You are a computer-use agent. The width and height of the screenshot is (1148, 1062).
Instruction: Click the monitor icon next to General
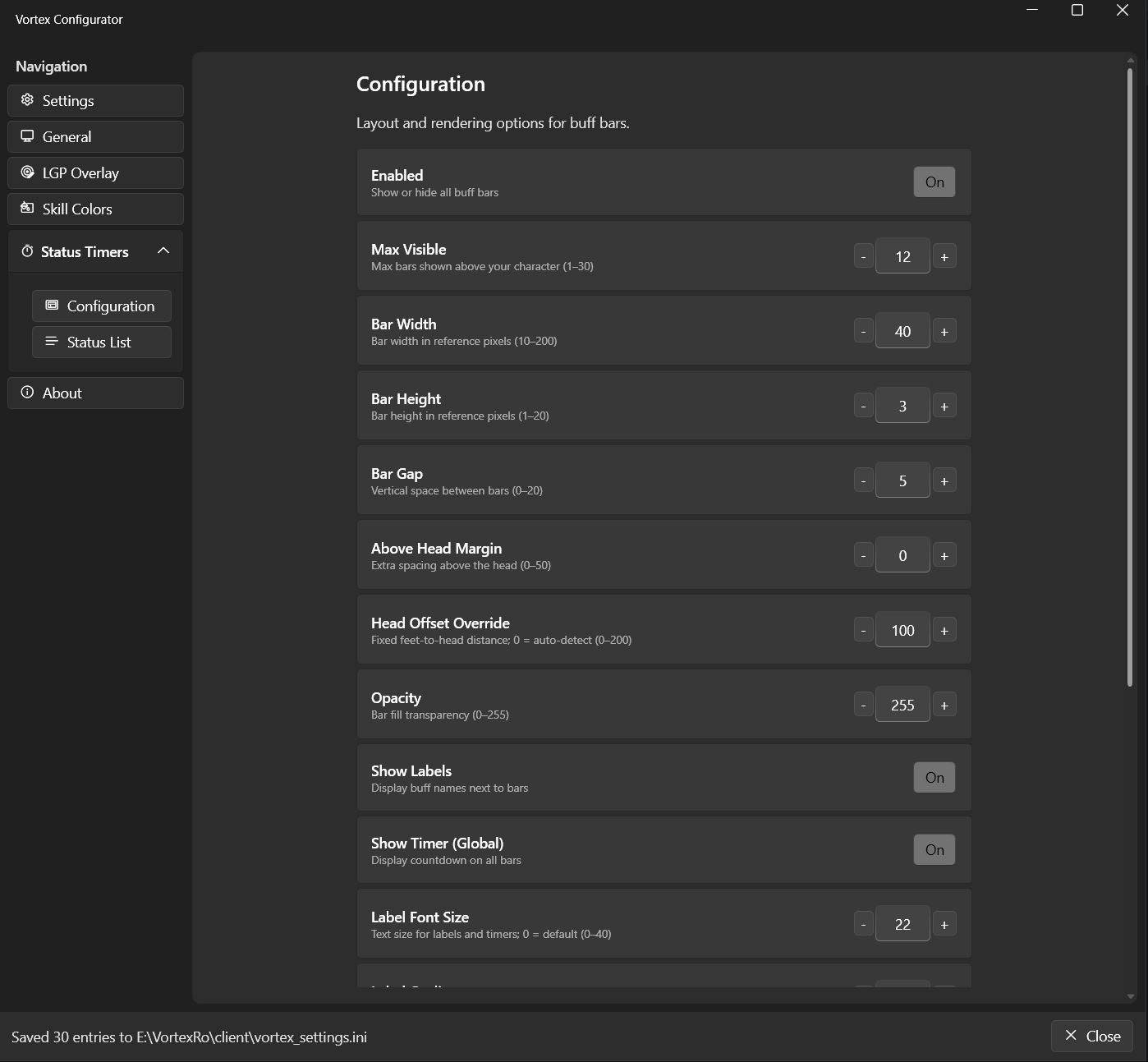27,136
